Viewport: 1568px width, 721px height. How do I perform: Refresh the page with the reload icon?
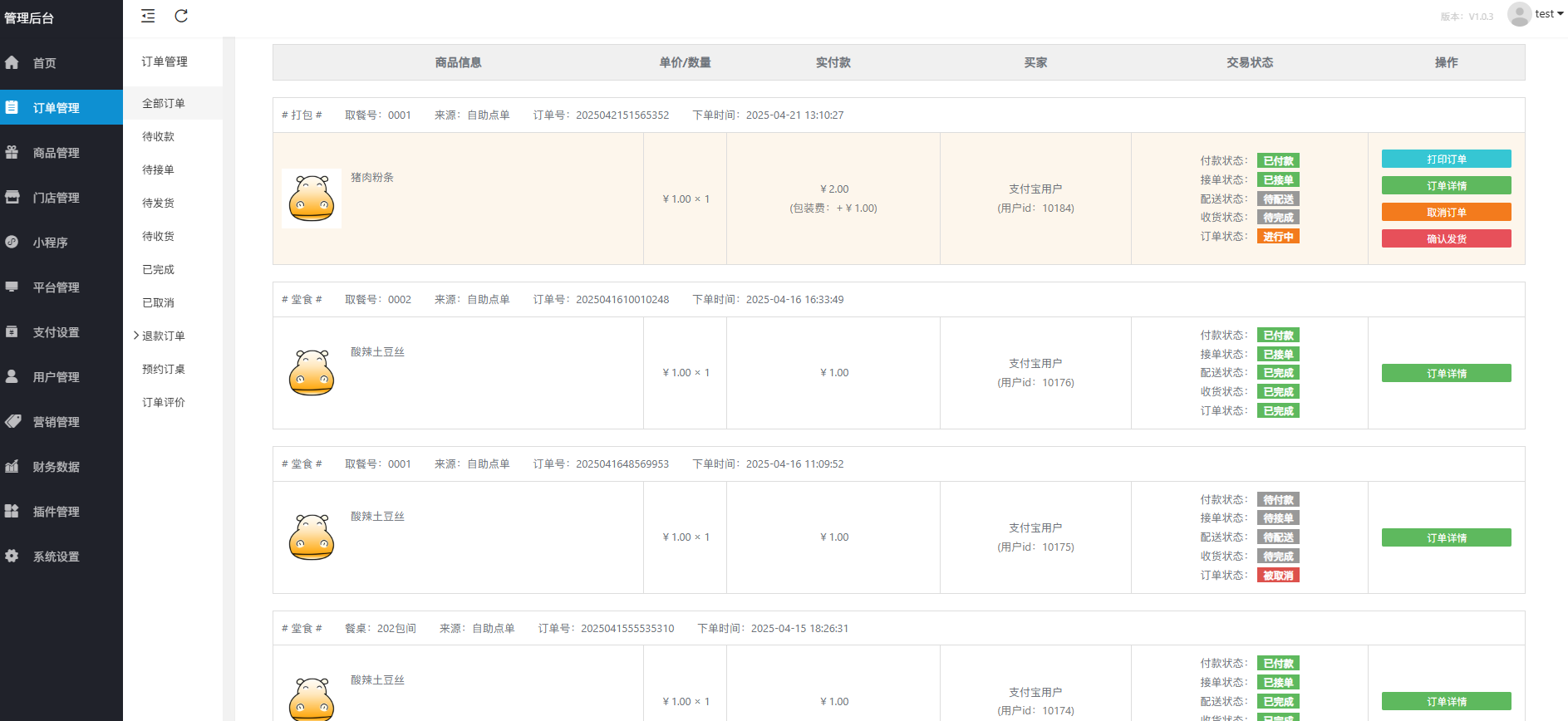181,16
